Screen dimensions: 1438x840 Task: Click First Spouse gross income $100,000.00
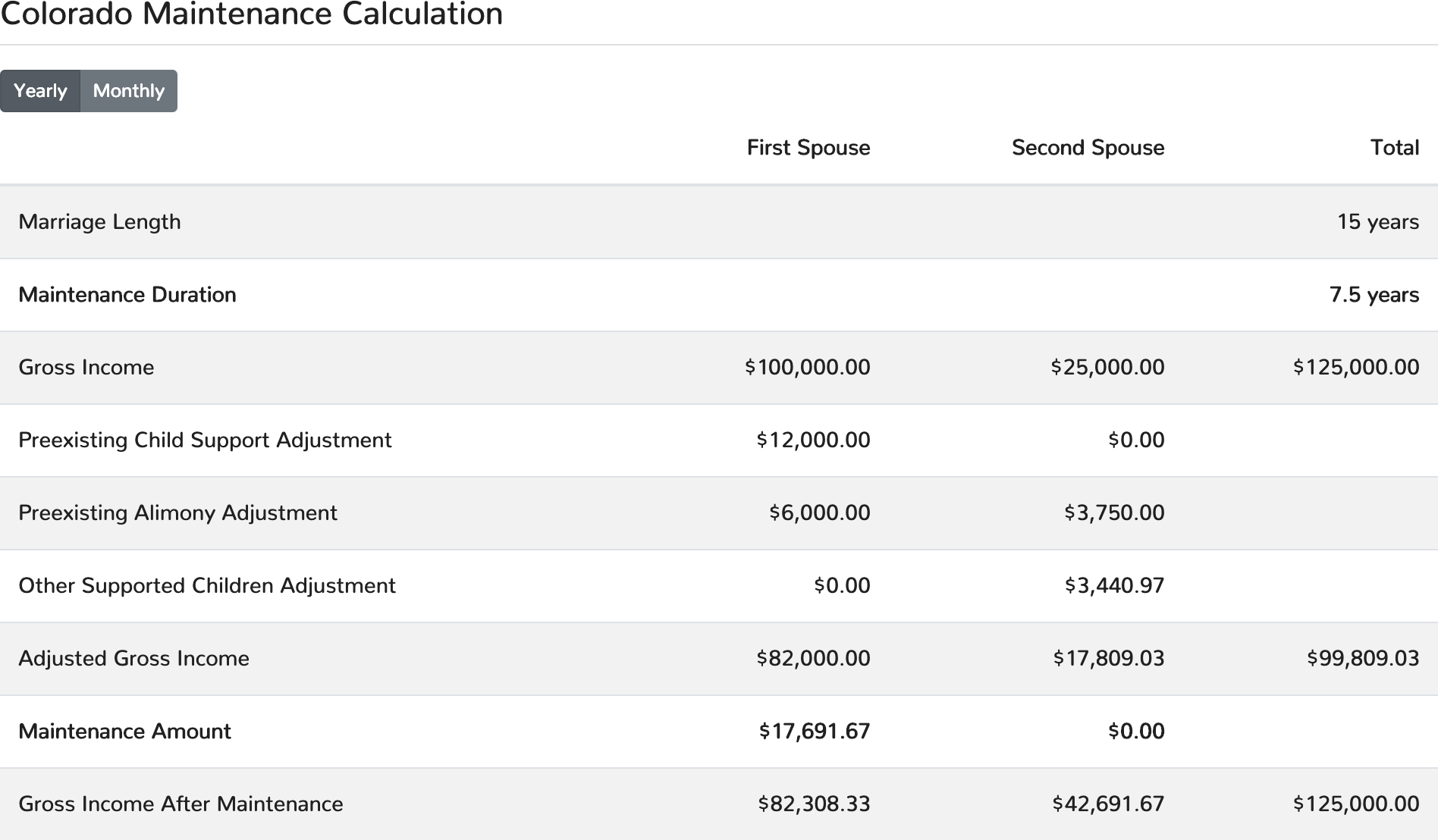[x=807, y=368]
